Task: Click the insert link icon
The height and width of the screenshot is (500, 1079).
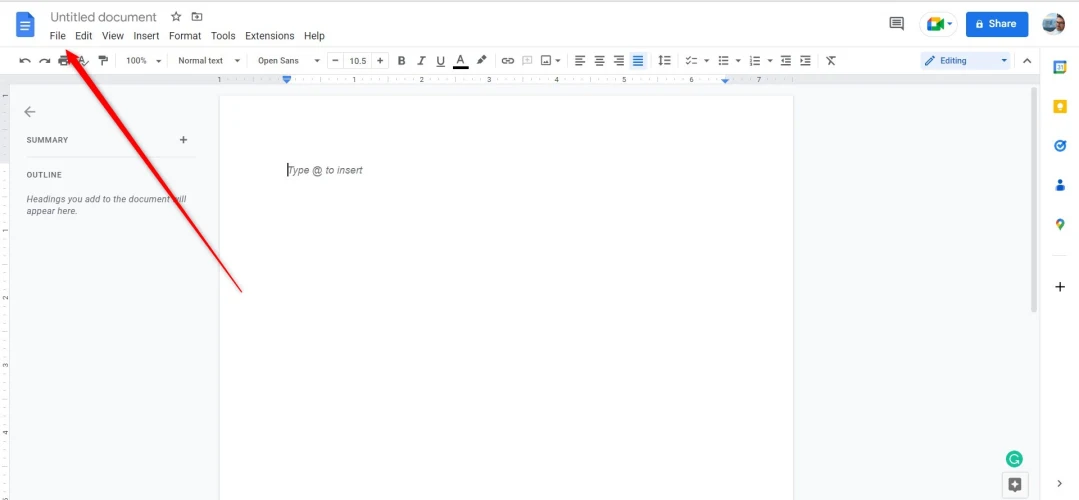Action: [508, 61]
